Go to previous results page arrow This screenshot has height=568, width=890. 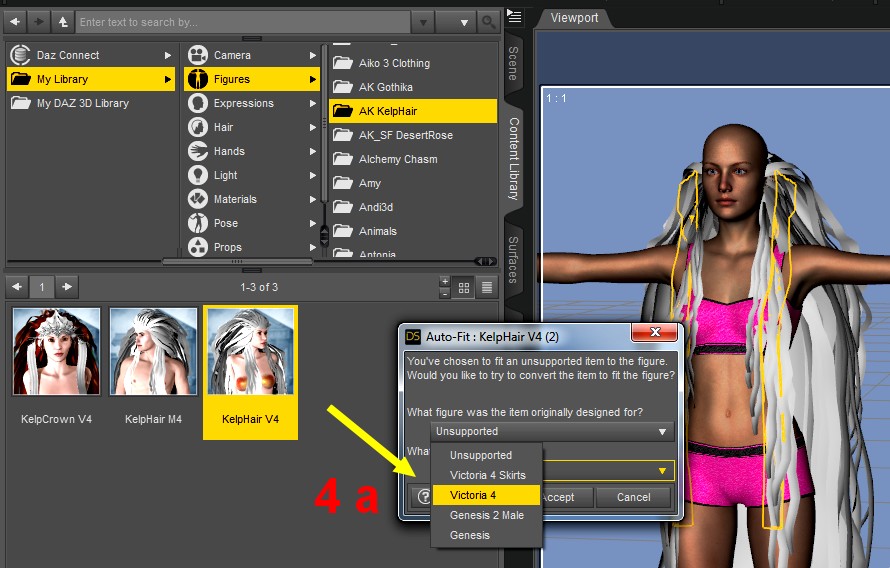[x=17, y=287]
